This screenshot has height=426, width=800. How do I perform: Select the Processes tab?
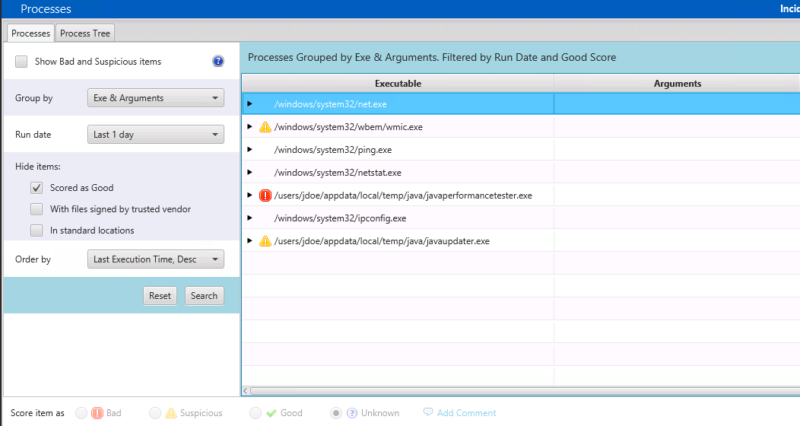31,33
